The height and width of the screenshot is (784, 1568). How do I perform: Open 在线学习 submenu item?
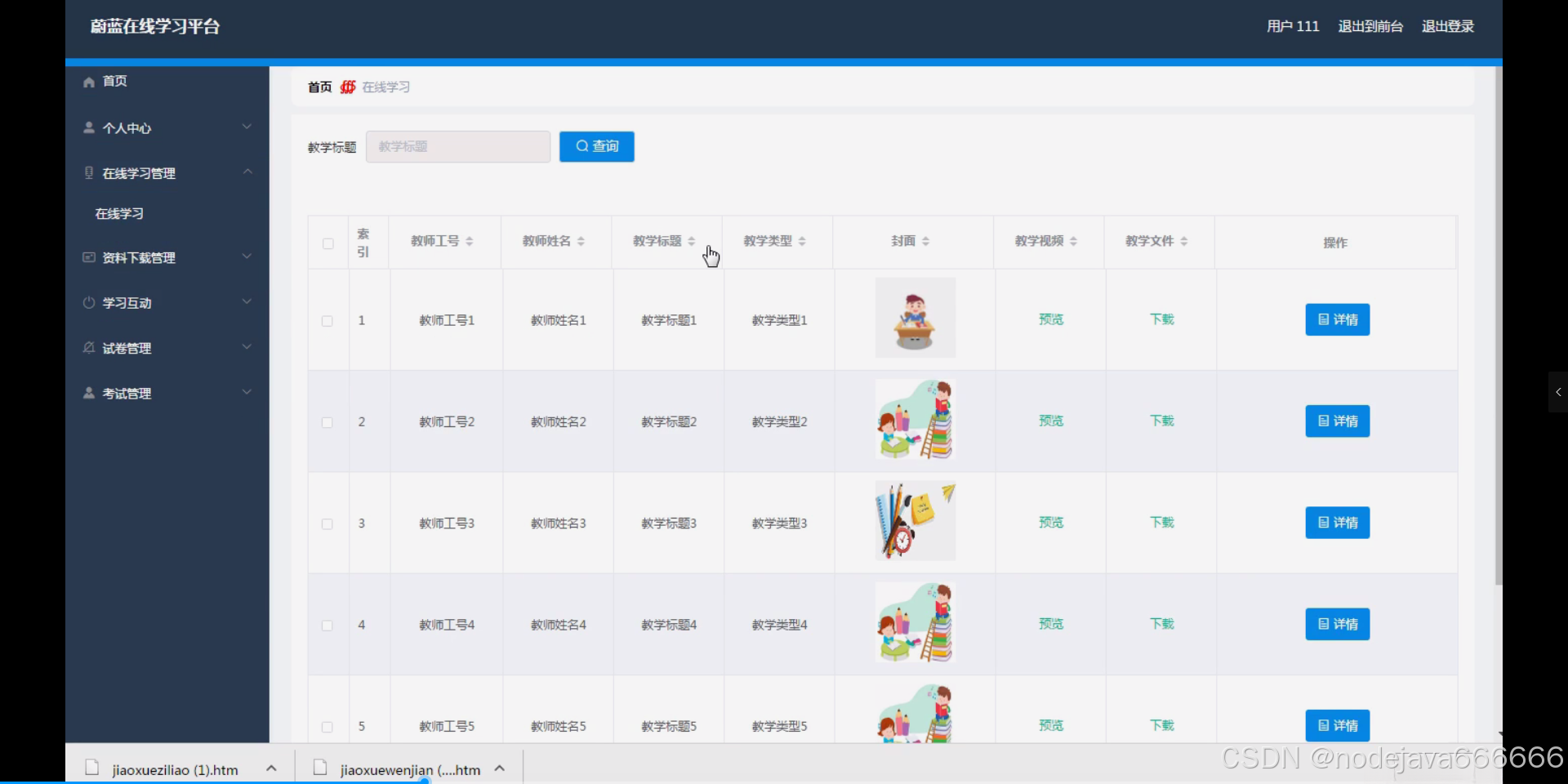(119, 214)
